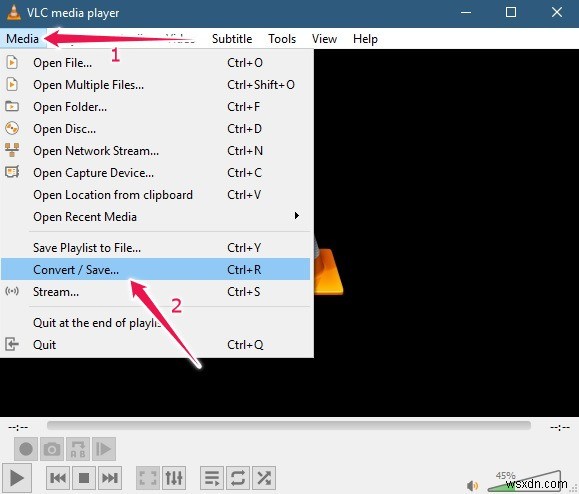Close the VLC window

[x=557, y=13]
